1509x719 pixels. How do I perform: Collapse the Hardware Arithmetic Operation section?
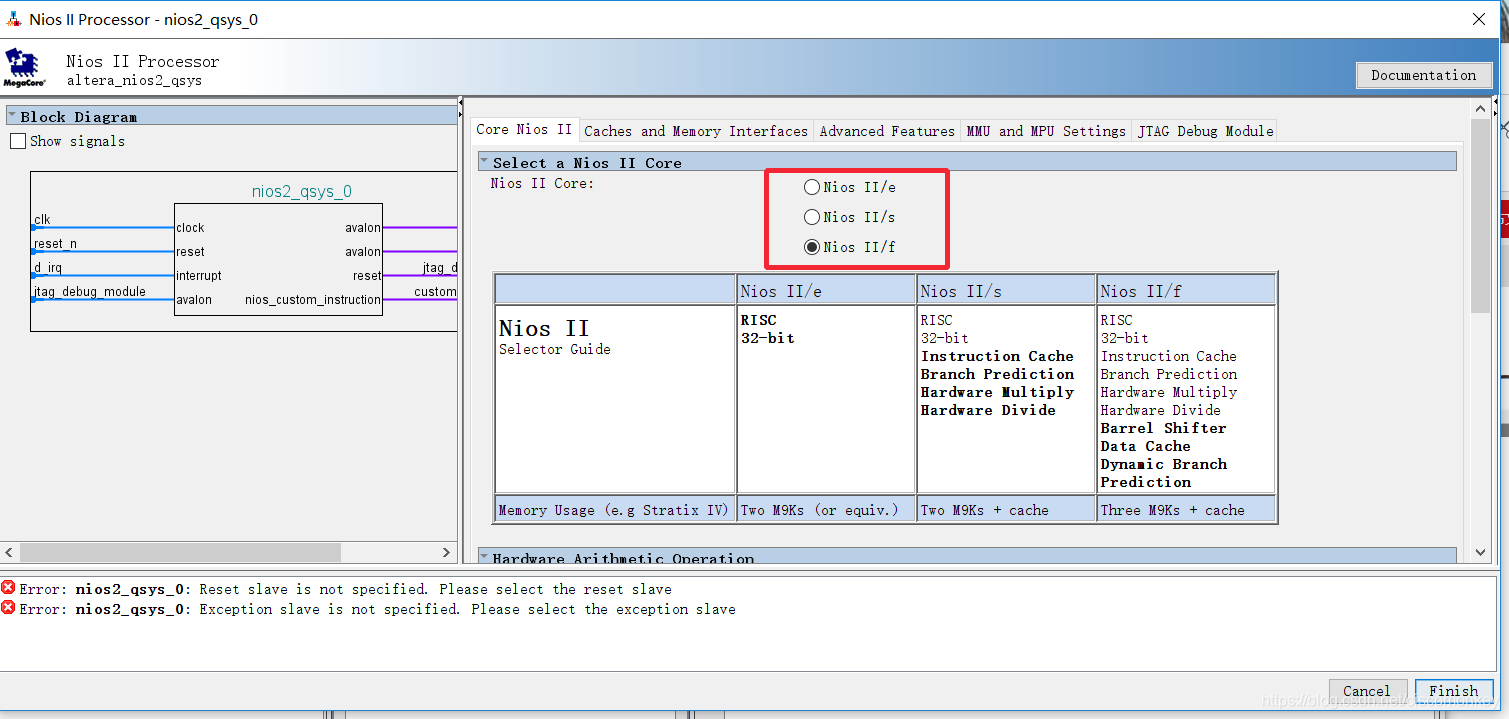(484, 558)
